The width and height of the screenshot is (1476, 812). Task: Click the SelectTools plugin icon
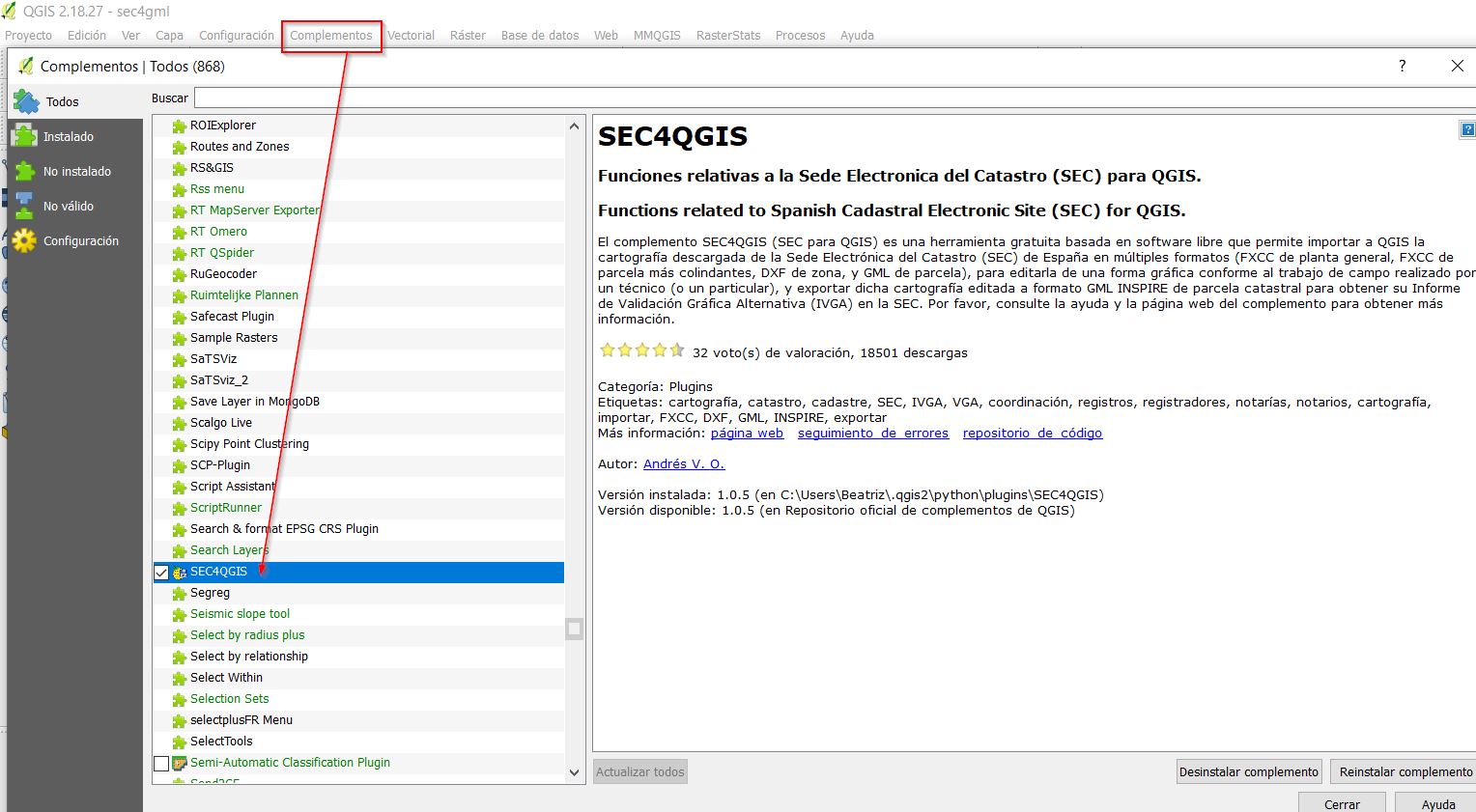pyautogui.click(x=179, y=742)
